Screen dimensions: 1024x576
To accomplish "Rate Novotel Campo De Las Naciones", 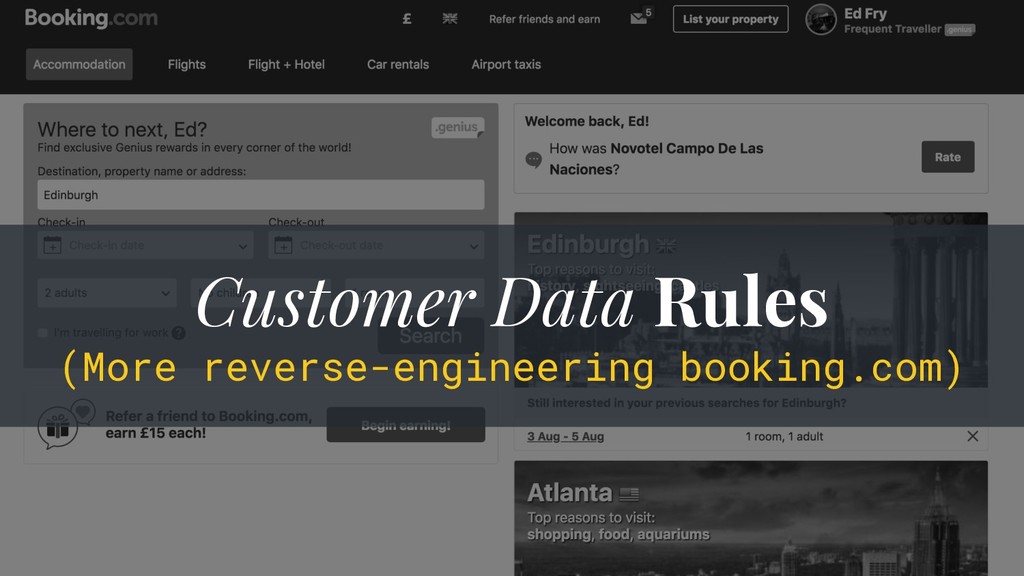I will coord(948,157).
